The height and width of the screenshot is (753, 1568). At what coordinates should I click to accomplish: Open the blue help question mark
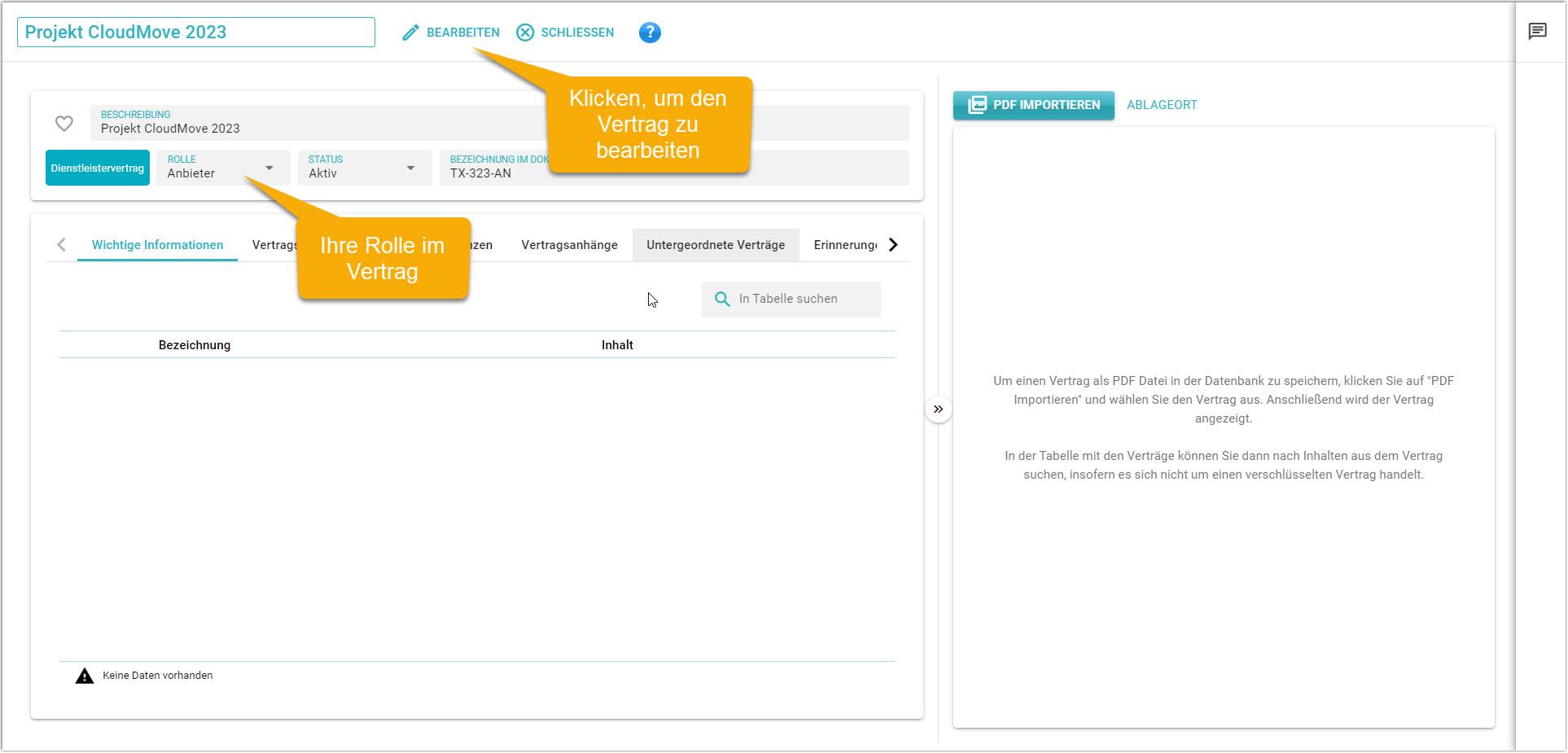(x=650, y=33)
